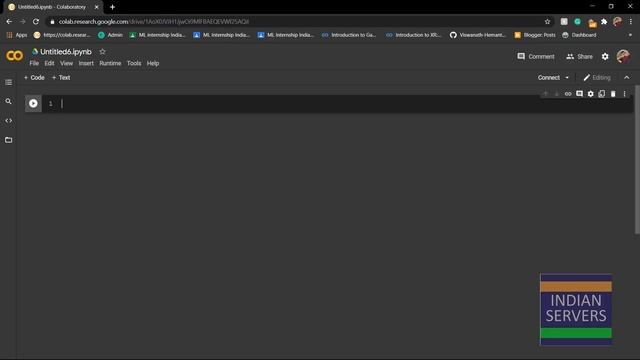Open the Runtime menu

coord(110,63)
